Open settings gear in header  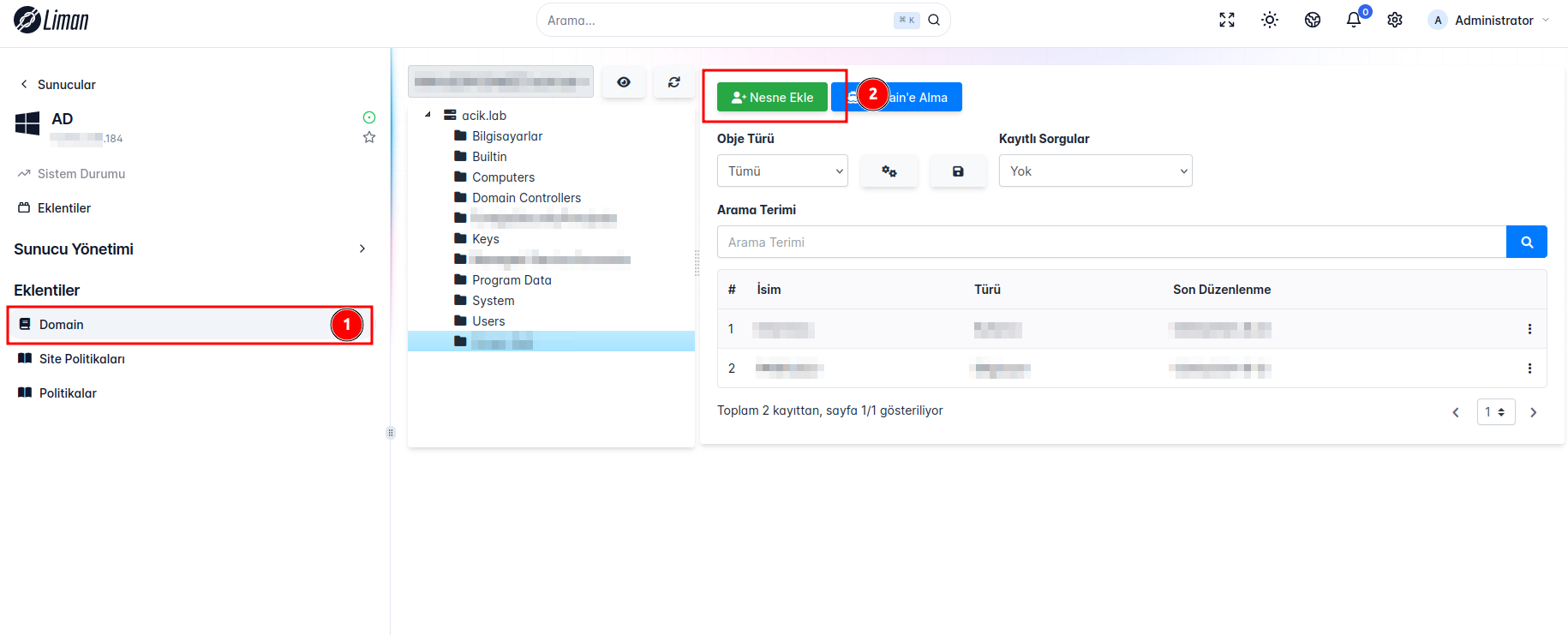point(1395,20)
